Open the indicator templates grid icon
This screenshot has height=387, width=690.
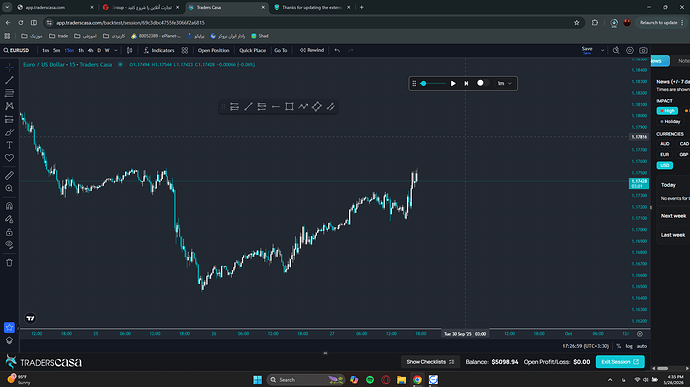[185, 51]
